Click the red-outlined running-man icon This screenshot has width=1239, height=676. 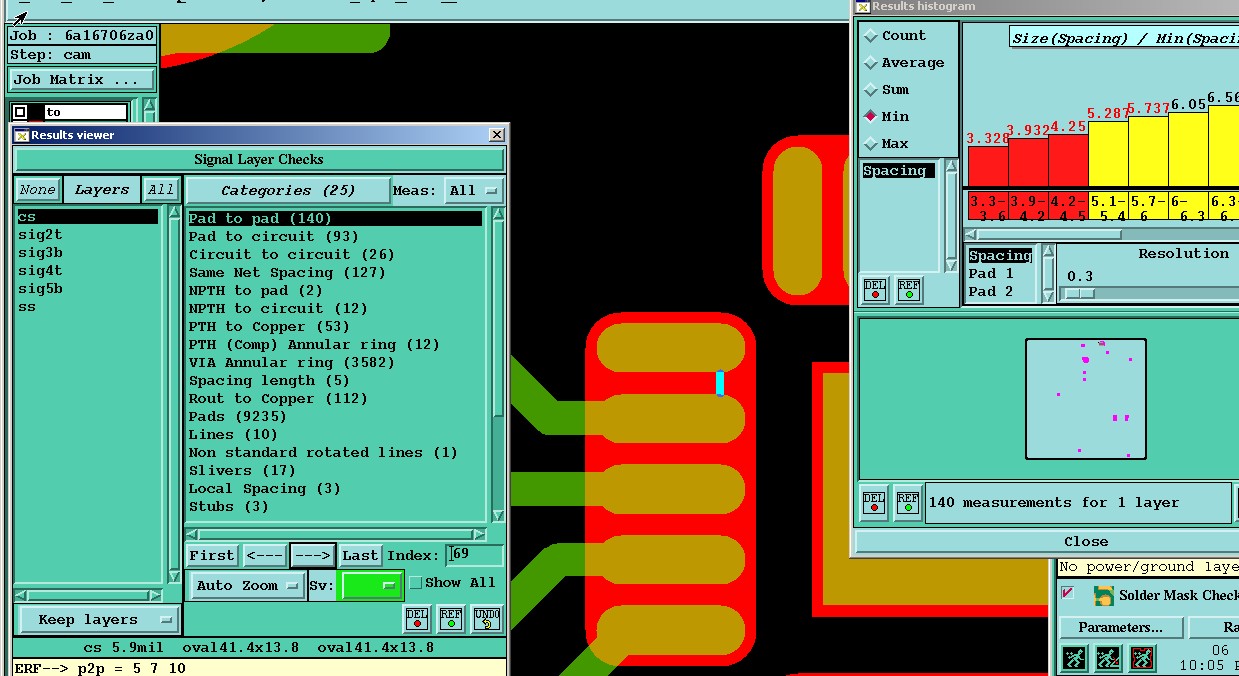coord(1142,658)
